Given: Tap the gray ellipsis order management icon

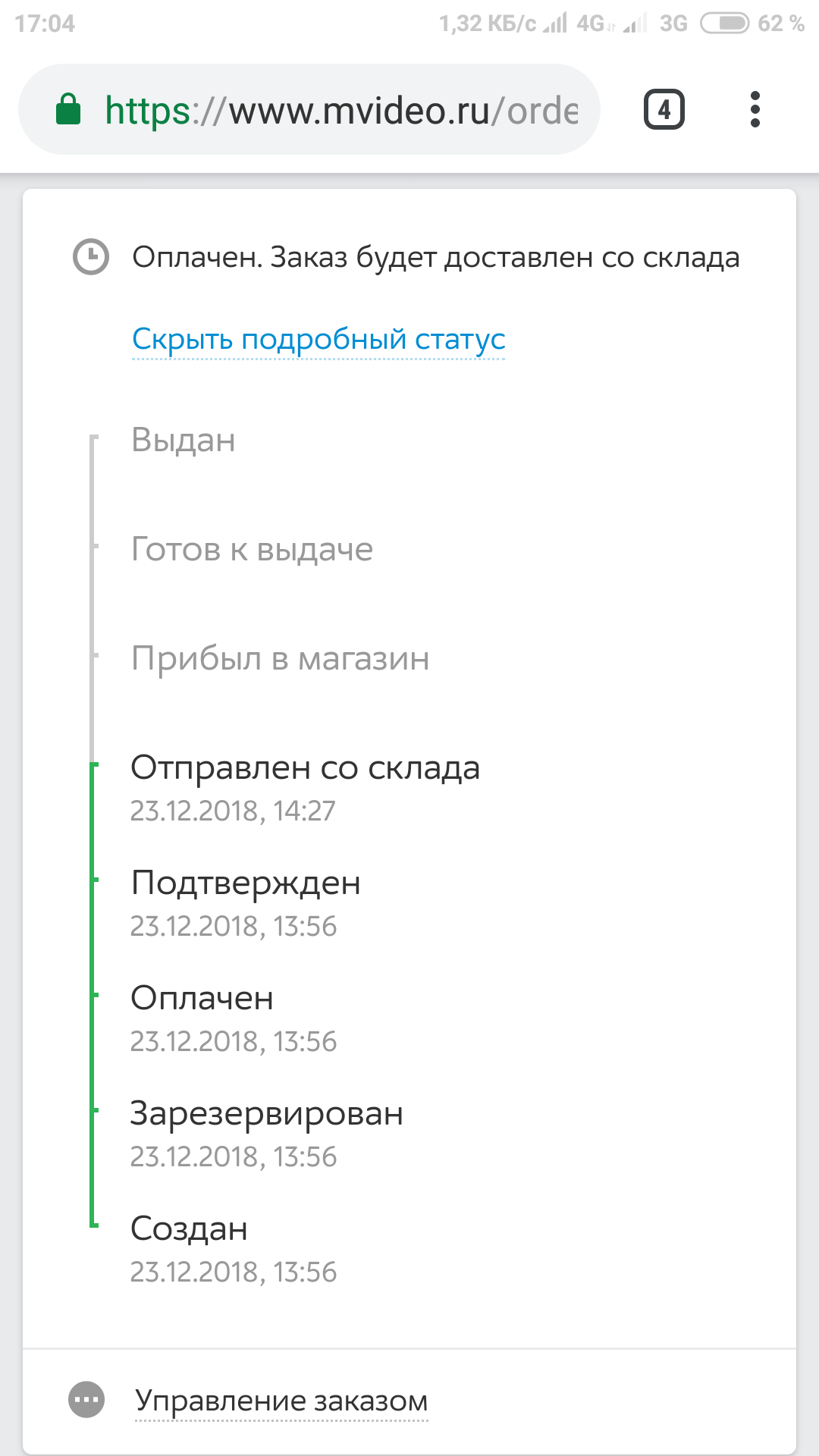Looking at the screenshot, I should click(86, 1400).
